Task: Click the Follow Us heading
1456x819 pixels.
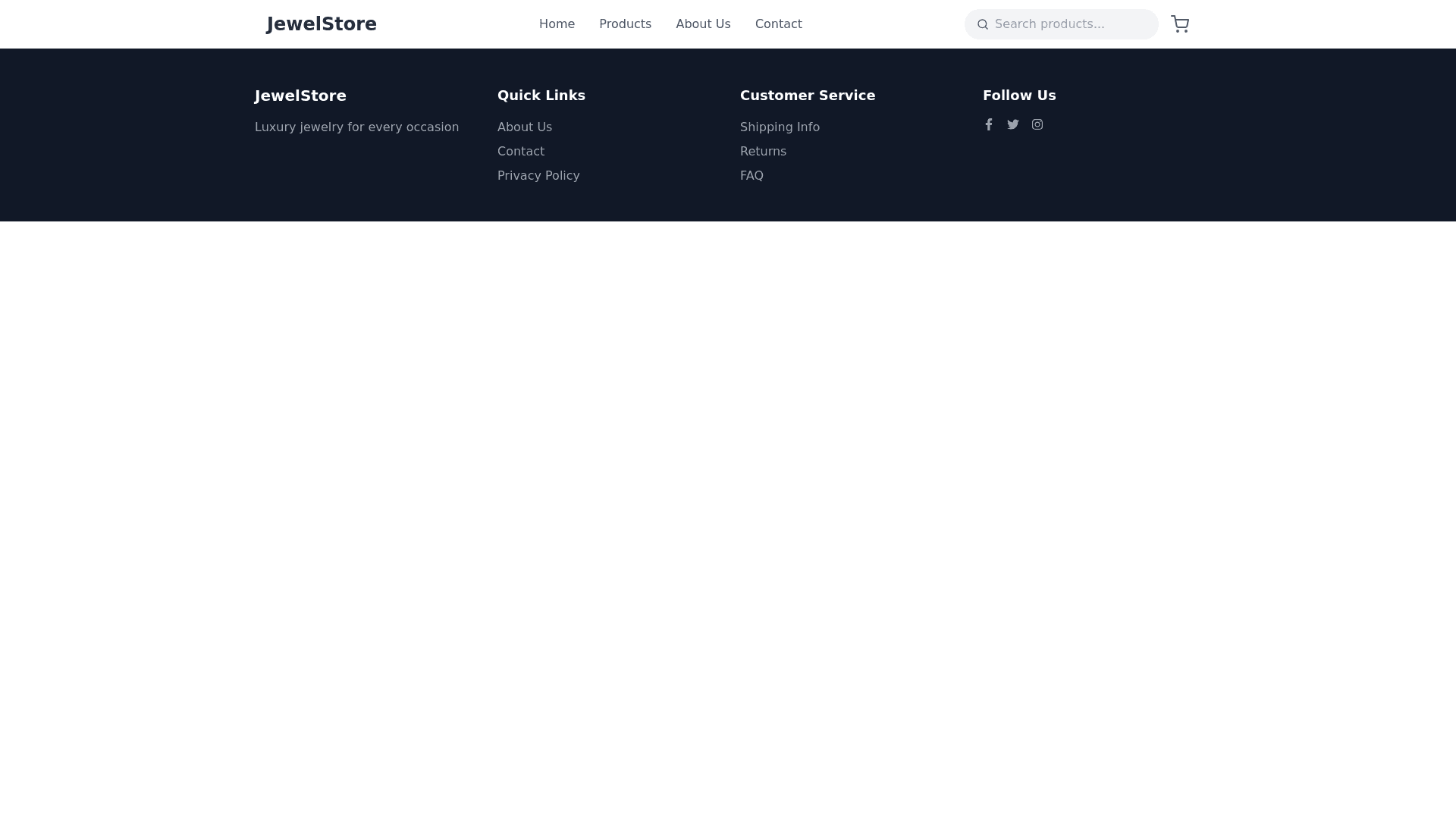Action: 1019,96
